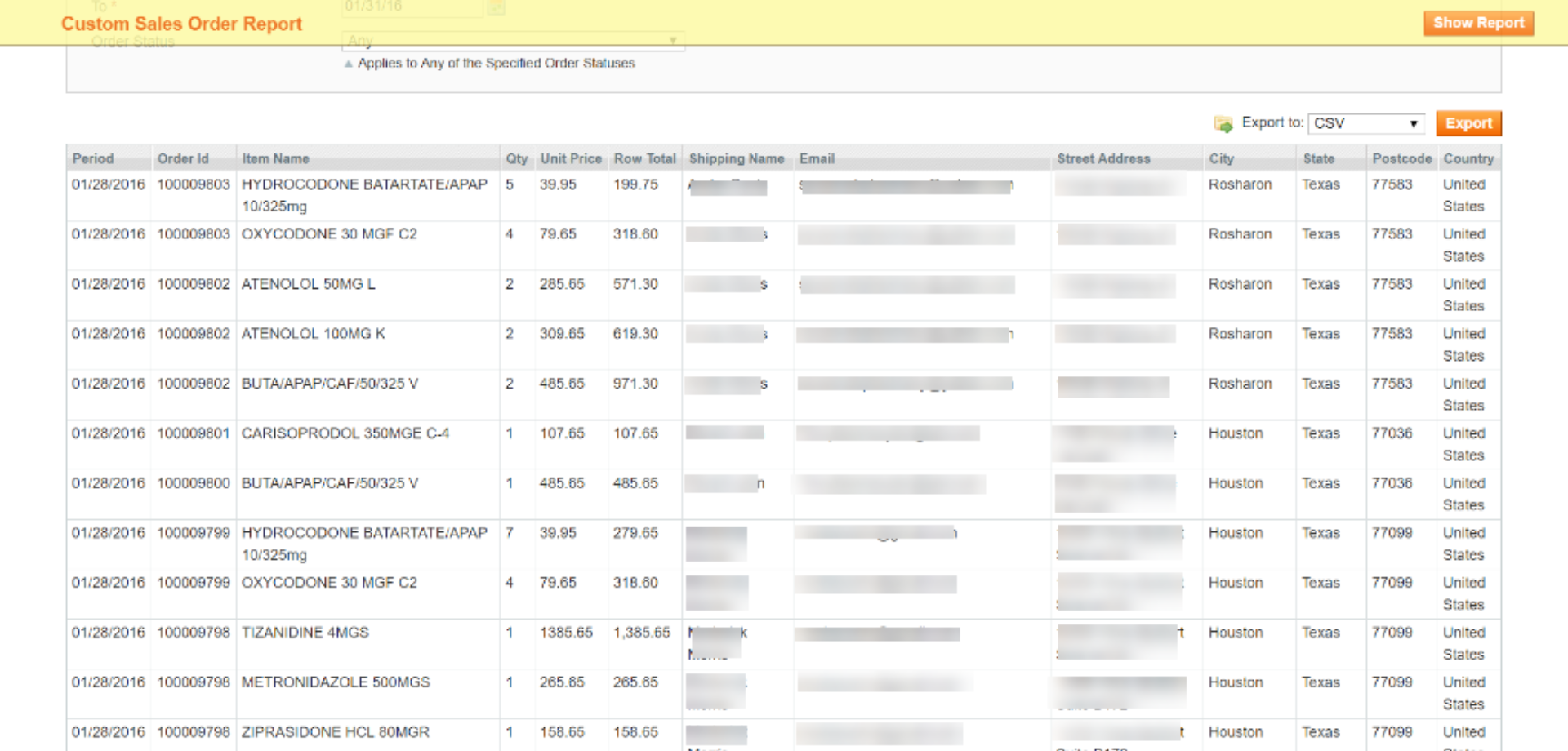Open the Export to CSV dropdown
This screenshot has width=1568, height=751.
click(x=1365, y=123)
